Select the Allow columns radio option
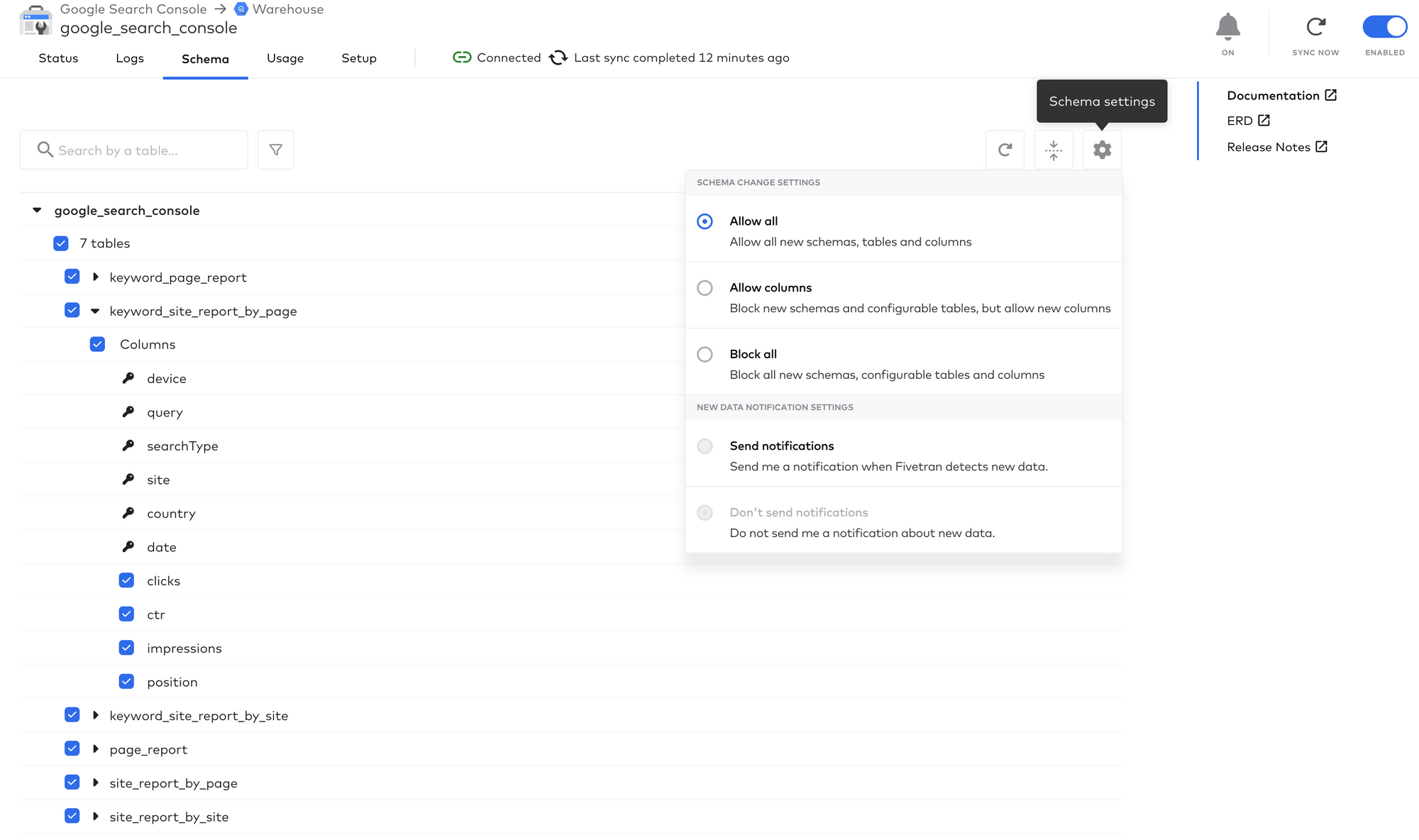1419x840 pixels. coord(705,288)
